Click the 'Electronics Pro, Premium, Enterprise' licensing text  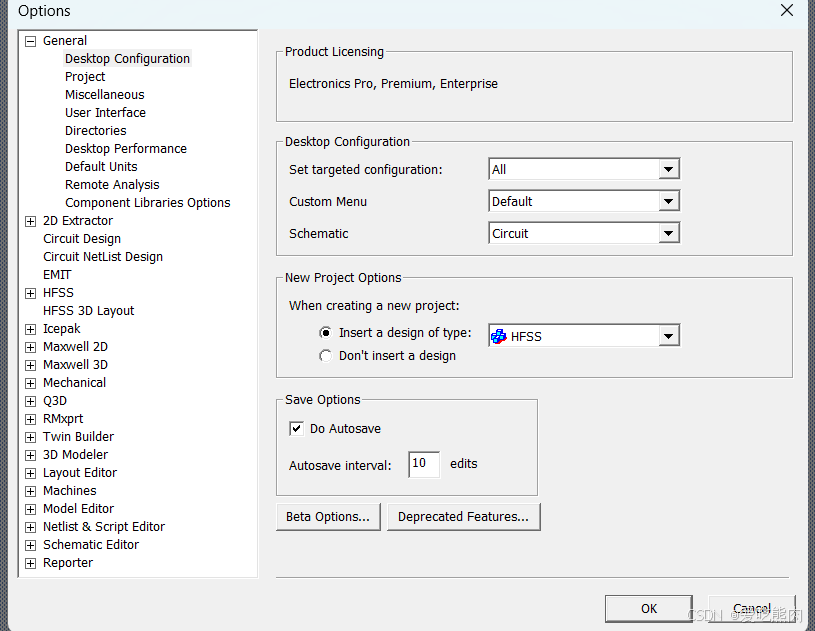(393, 84)
